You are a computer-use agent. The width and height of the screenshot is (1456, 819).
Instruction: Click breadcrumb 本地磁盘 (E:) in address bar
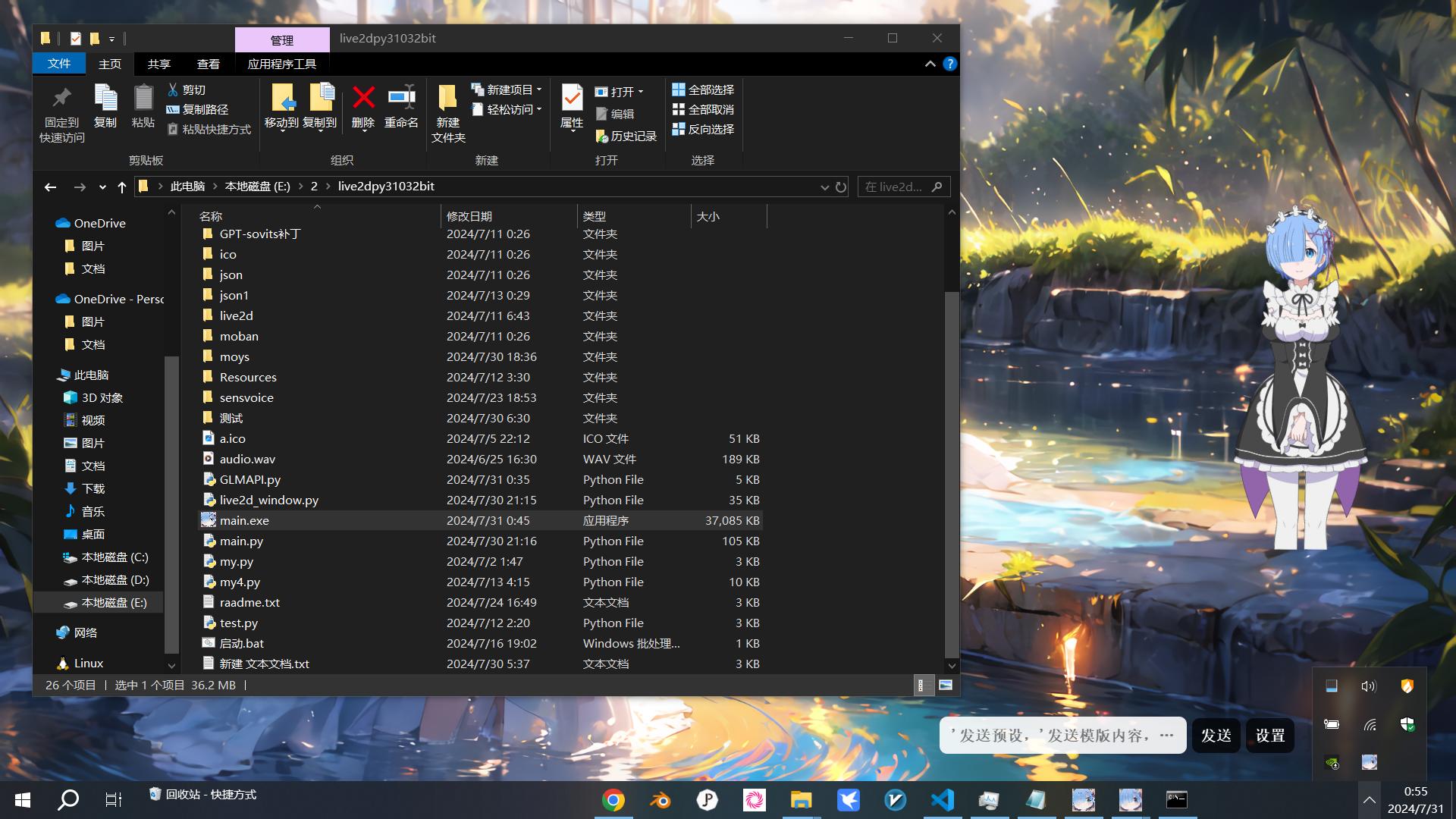click(258, 187)
